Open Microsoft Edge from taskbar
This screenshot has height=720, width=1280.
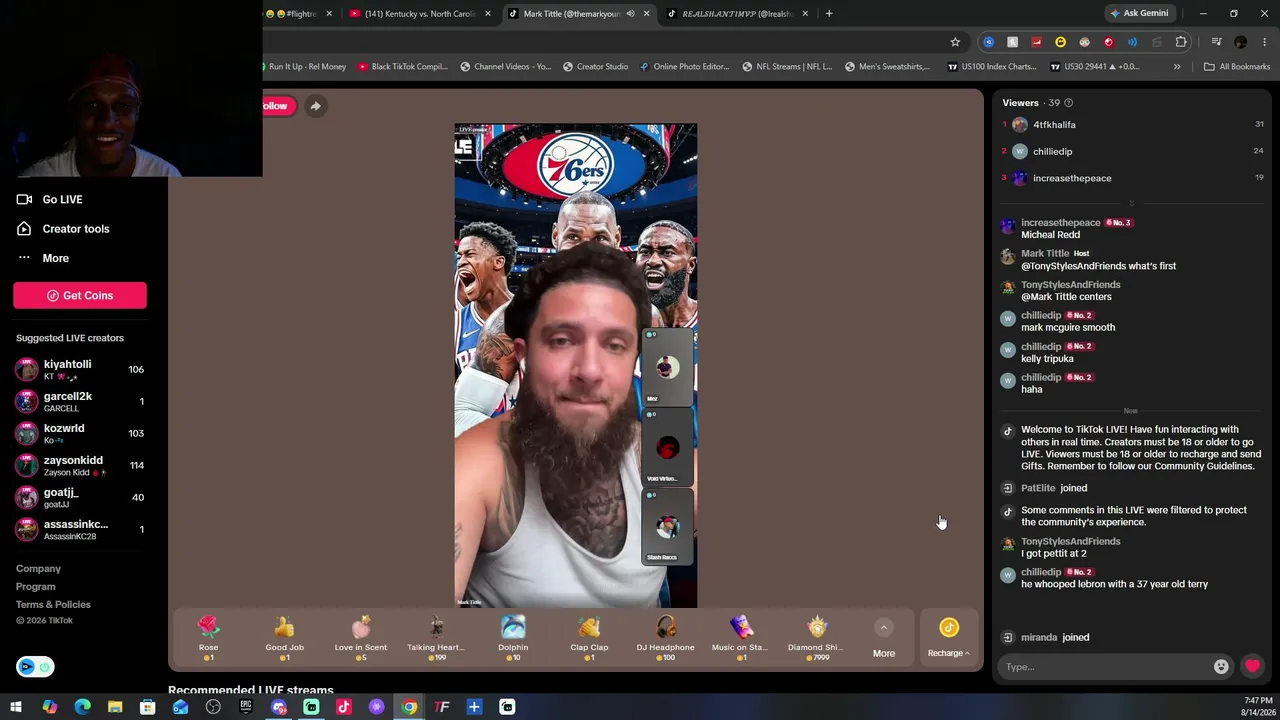coord(82,707)
